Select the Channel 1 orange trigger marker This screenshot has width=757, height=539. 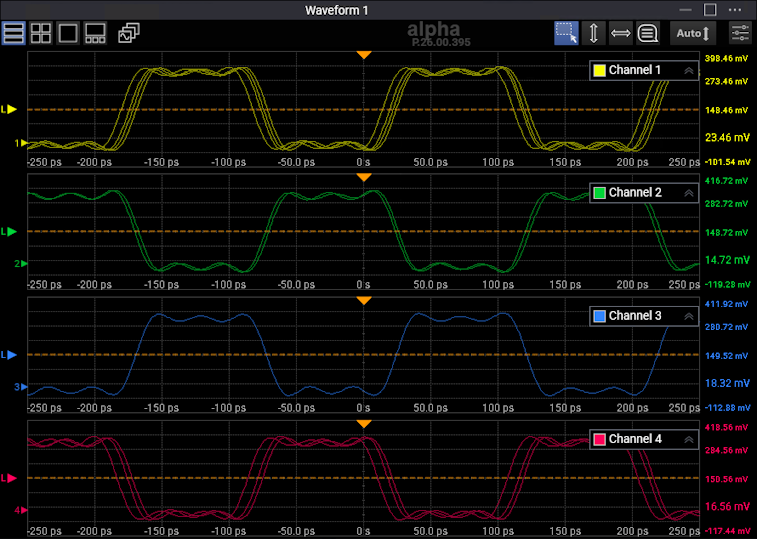click(364, 54)
